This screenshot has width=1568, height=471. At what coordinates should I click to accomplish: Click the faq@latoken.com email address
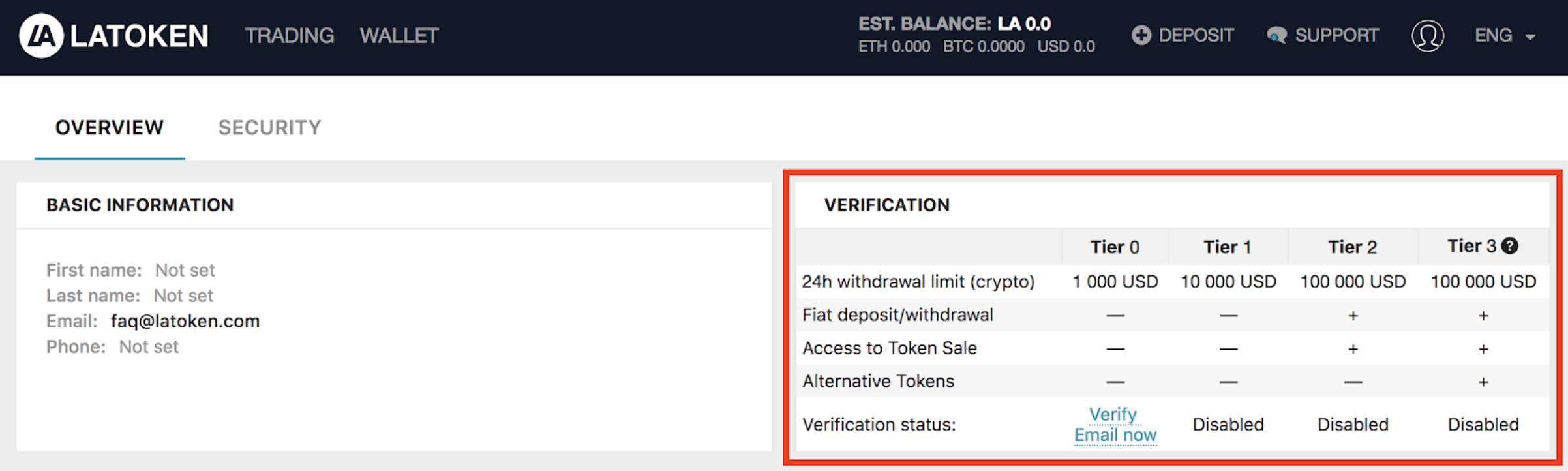coord(185,321)
